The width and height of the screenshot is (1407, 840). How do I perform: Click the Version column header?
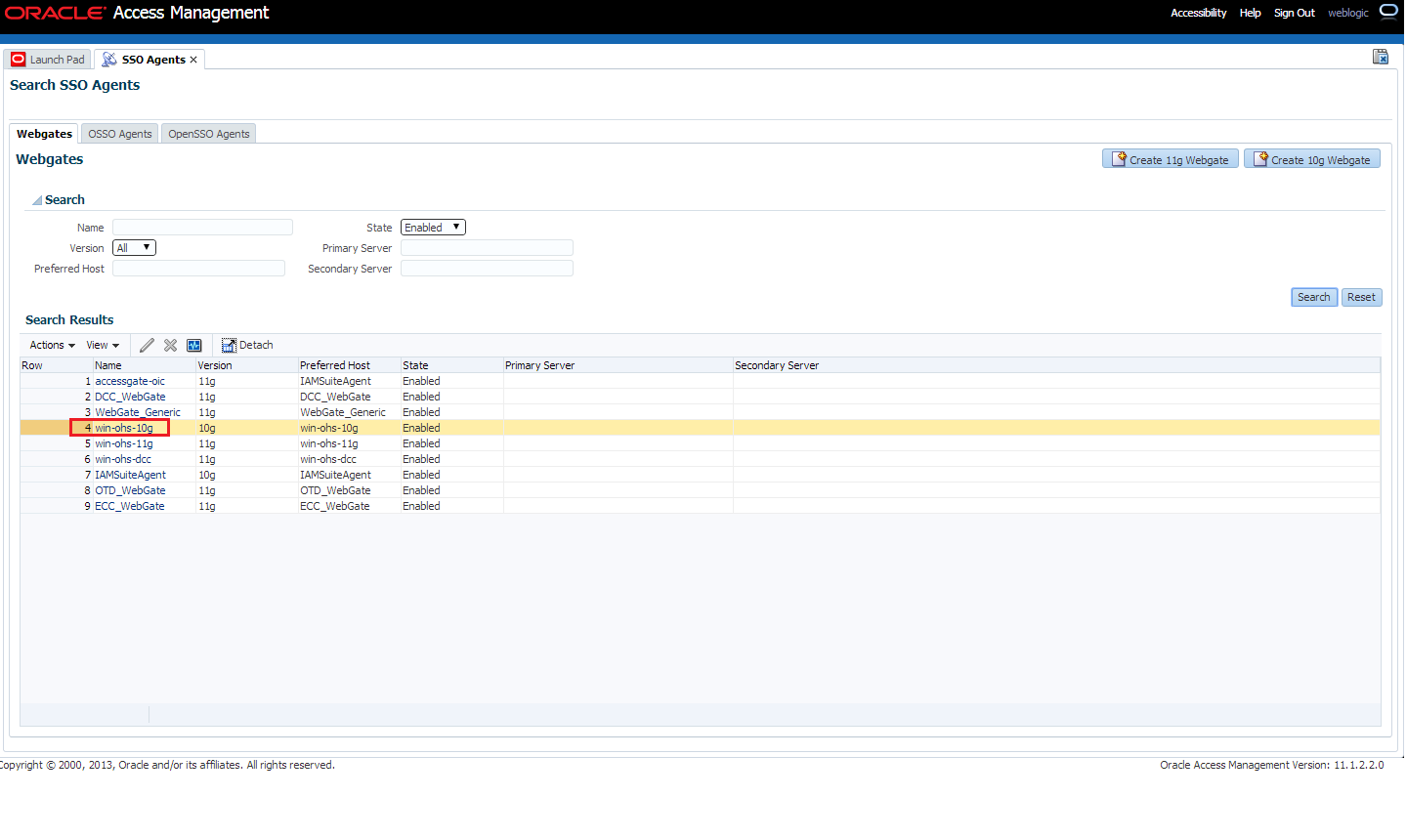[247, 365]
